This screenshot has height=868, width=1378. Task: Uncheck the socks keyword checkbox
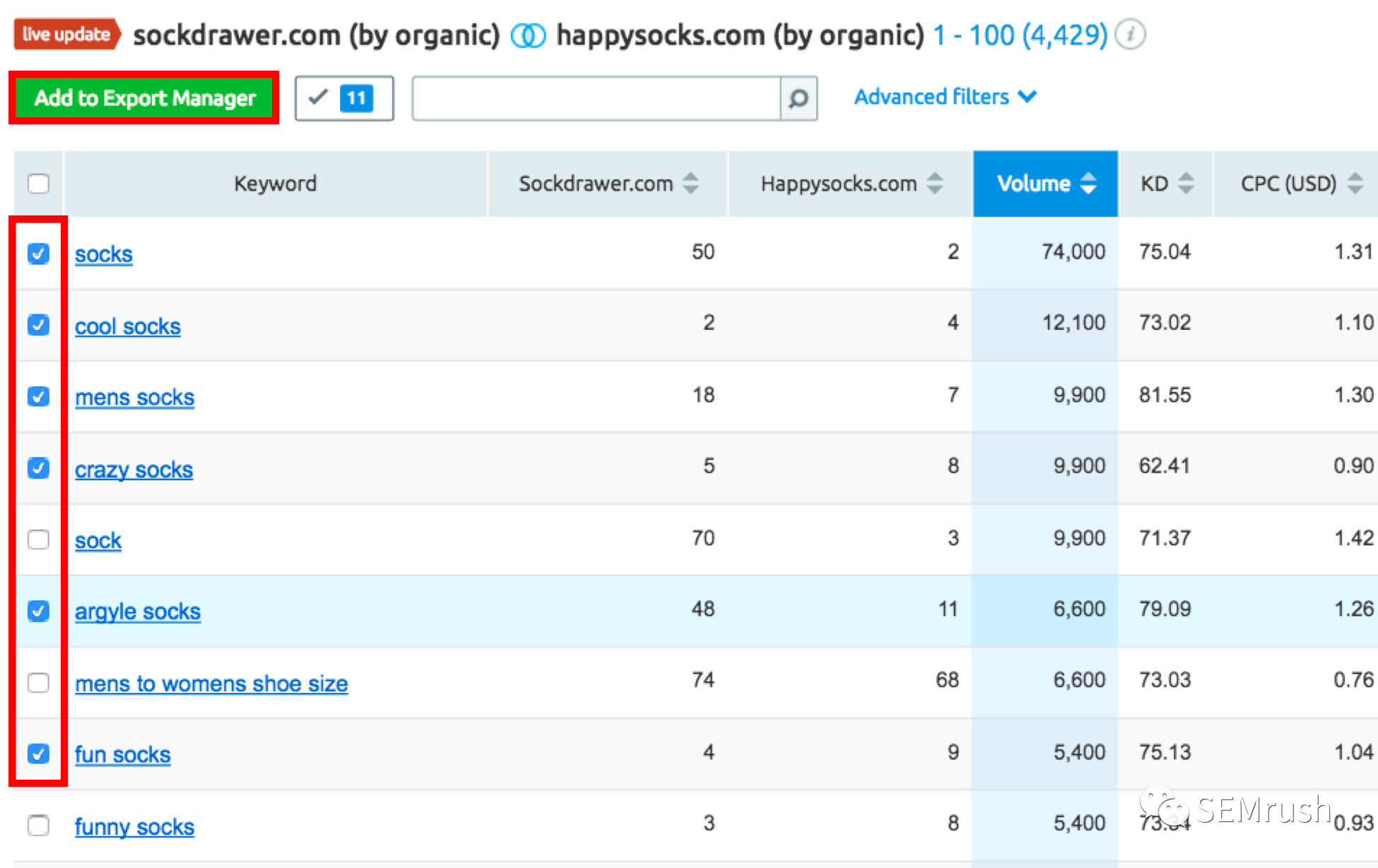[38, 254]
